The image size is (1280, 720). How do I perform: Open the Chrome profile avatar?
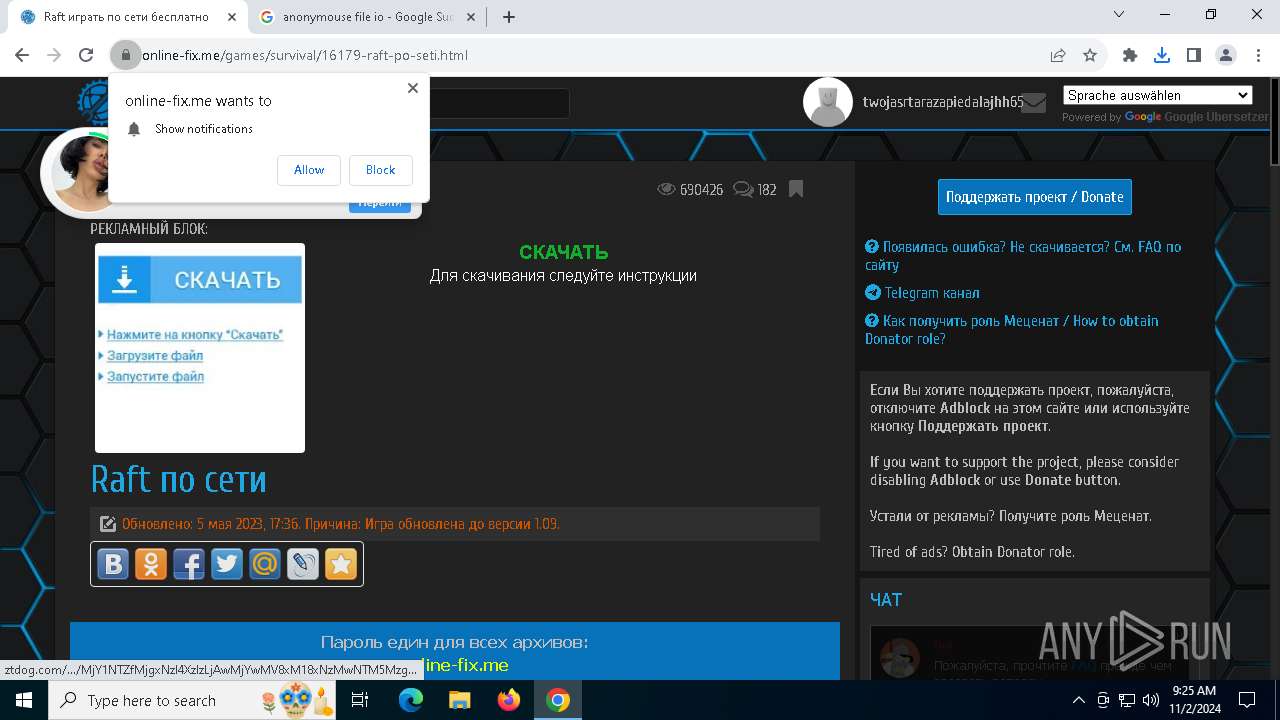coord(1226,55)
